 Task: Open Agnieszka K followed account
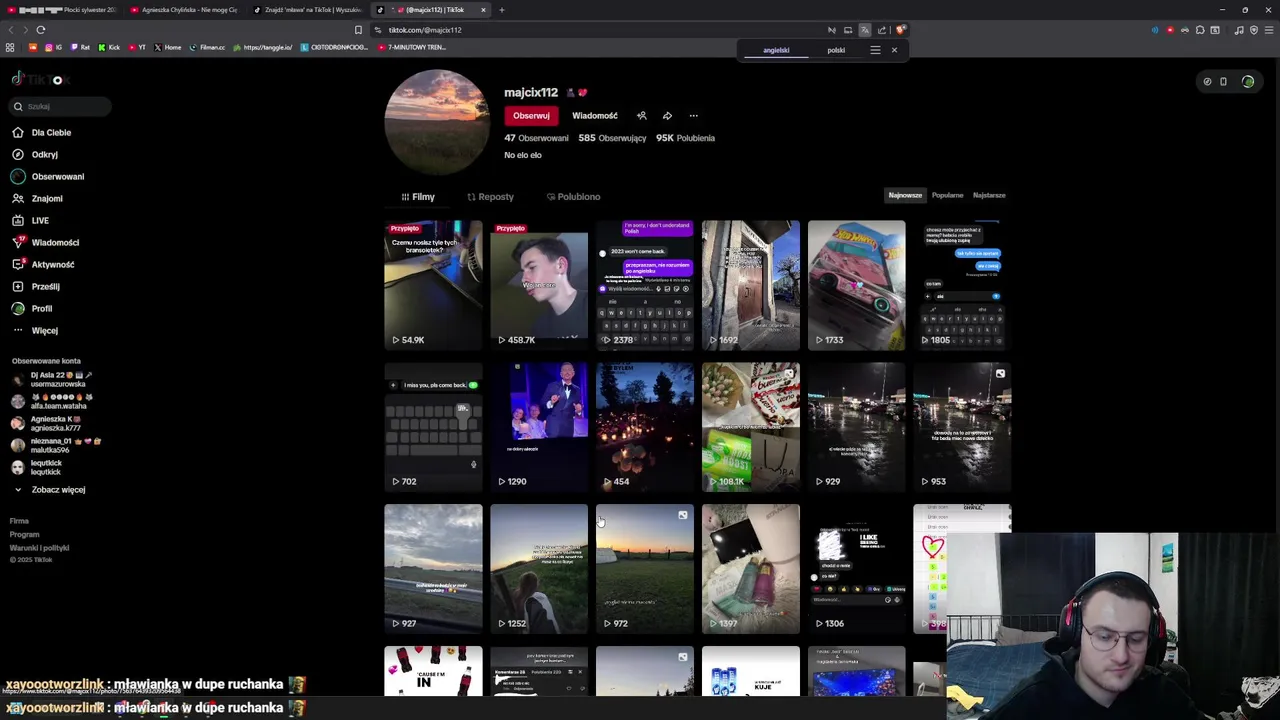(x=46, y=423)
